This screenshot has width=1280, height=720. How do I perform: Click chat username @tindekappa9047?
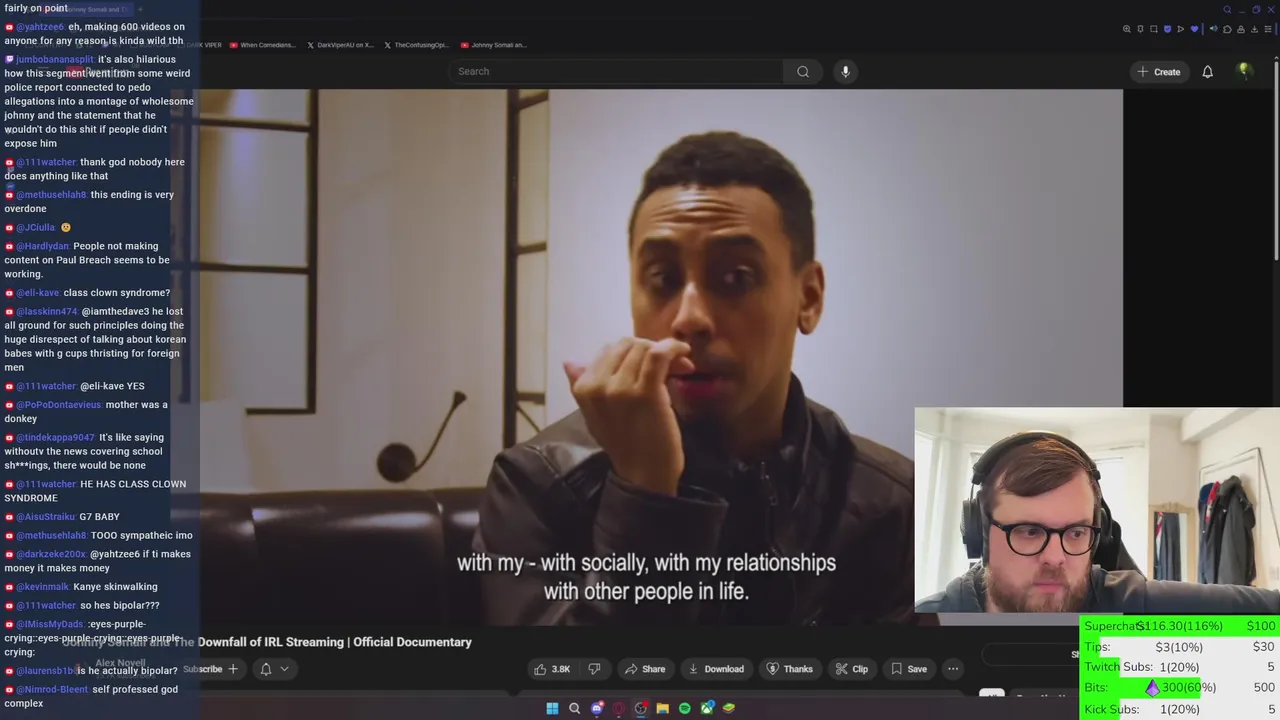(55, 438)
